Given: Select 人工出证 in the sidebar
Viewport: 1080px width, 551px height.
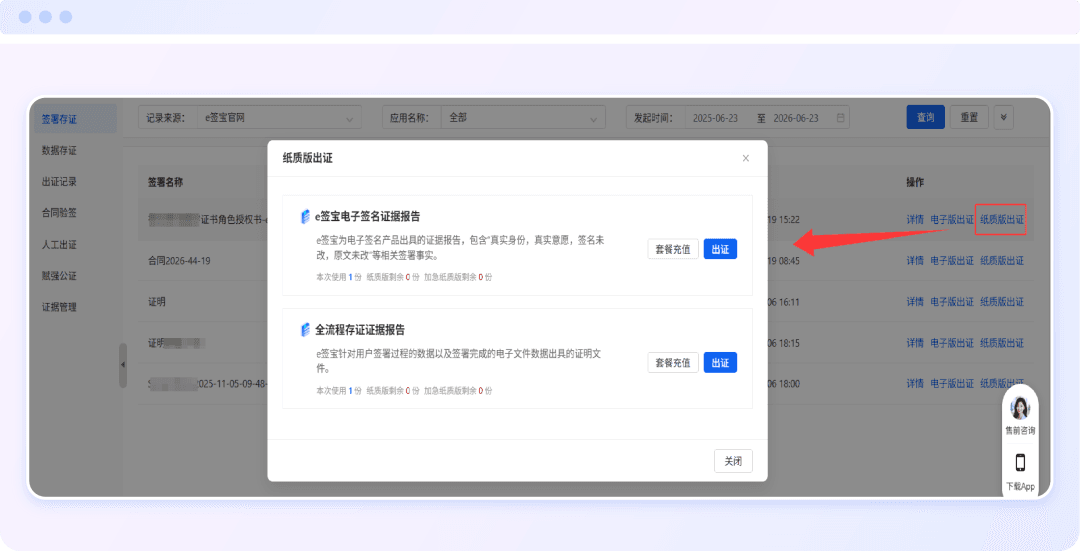Looking at the screenshot, I should click(59, 245).
